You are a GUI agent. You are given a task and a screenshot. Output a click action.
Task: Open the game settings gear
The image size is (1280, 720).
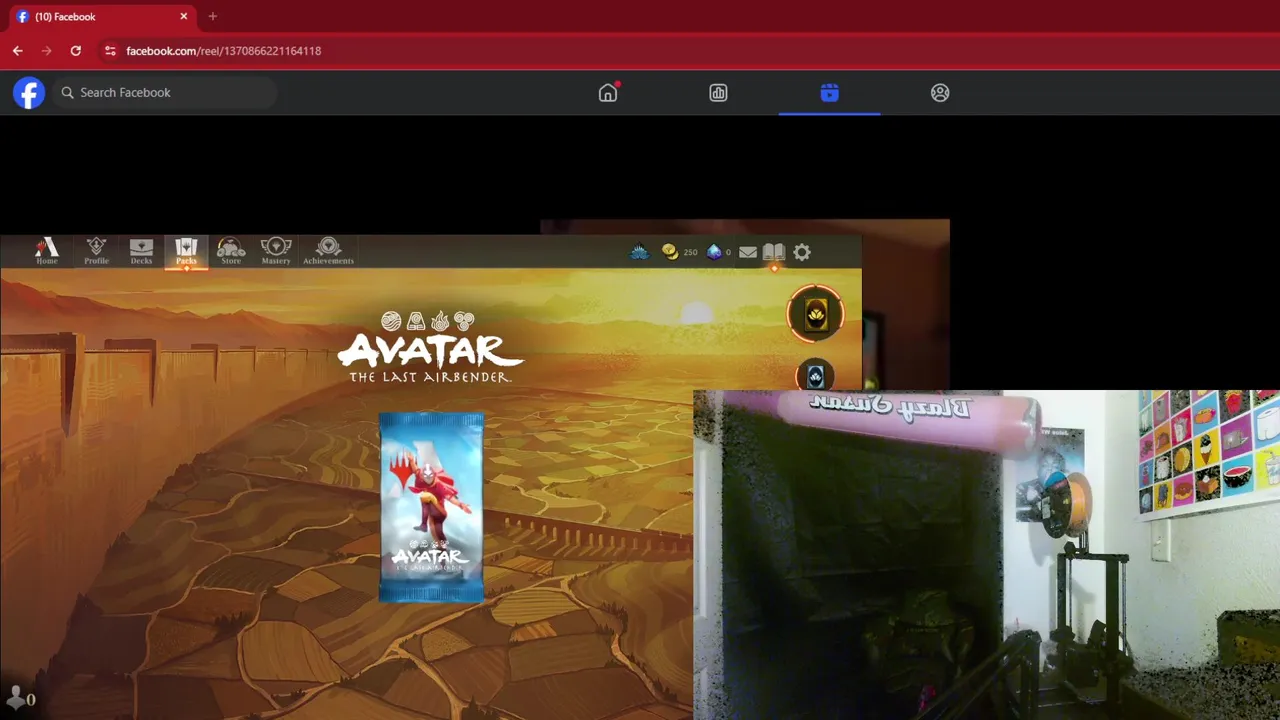pyautogui.click(x=802, y=252)
